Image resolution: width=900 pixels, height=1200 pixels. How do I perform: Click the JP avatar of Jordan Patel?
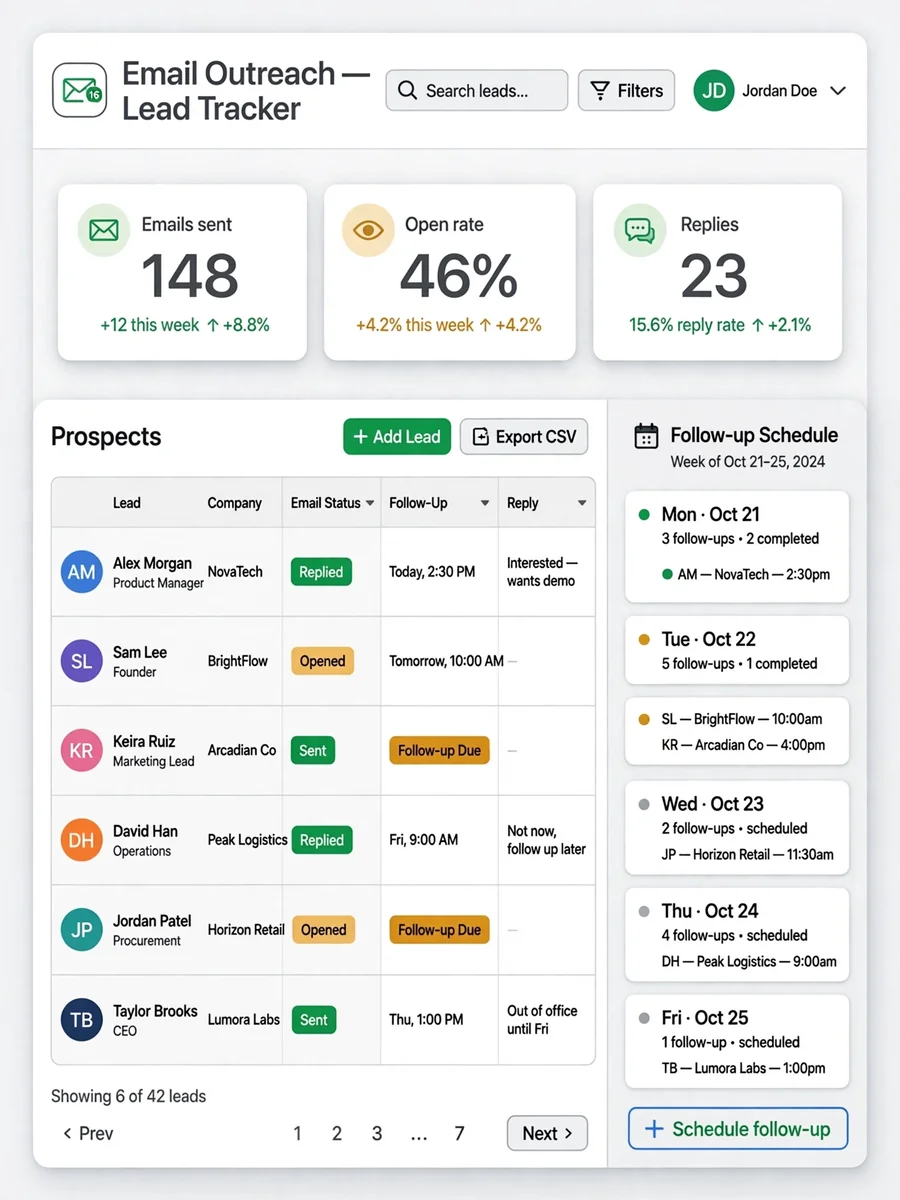click(81, 930)
